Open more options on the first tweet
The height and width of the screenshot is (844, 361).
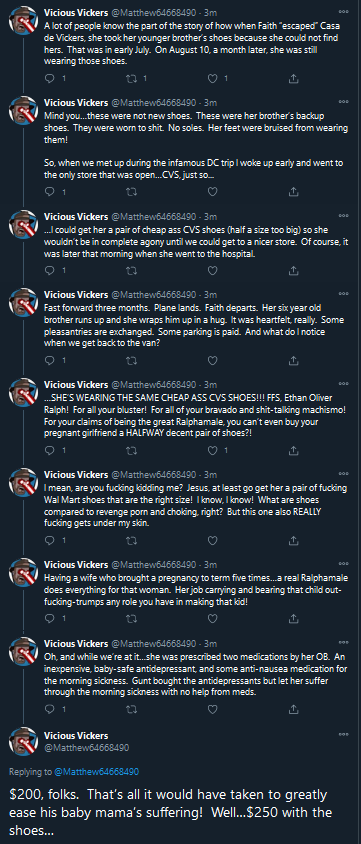(343, 11)
